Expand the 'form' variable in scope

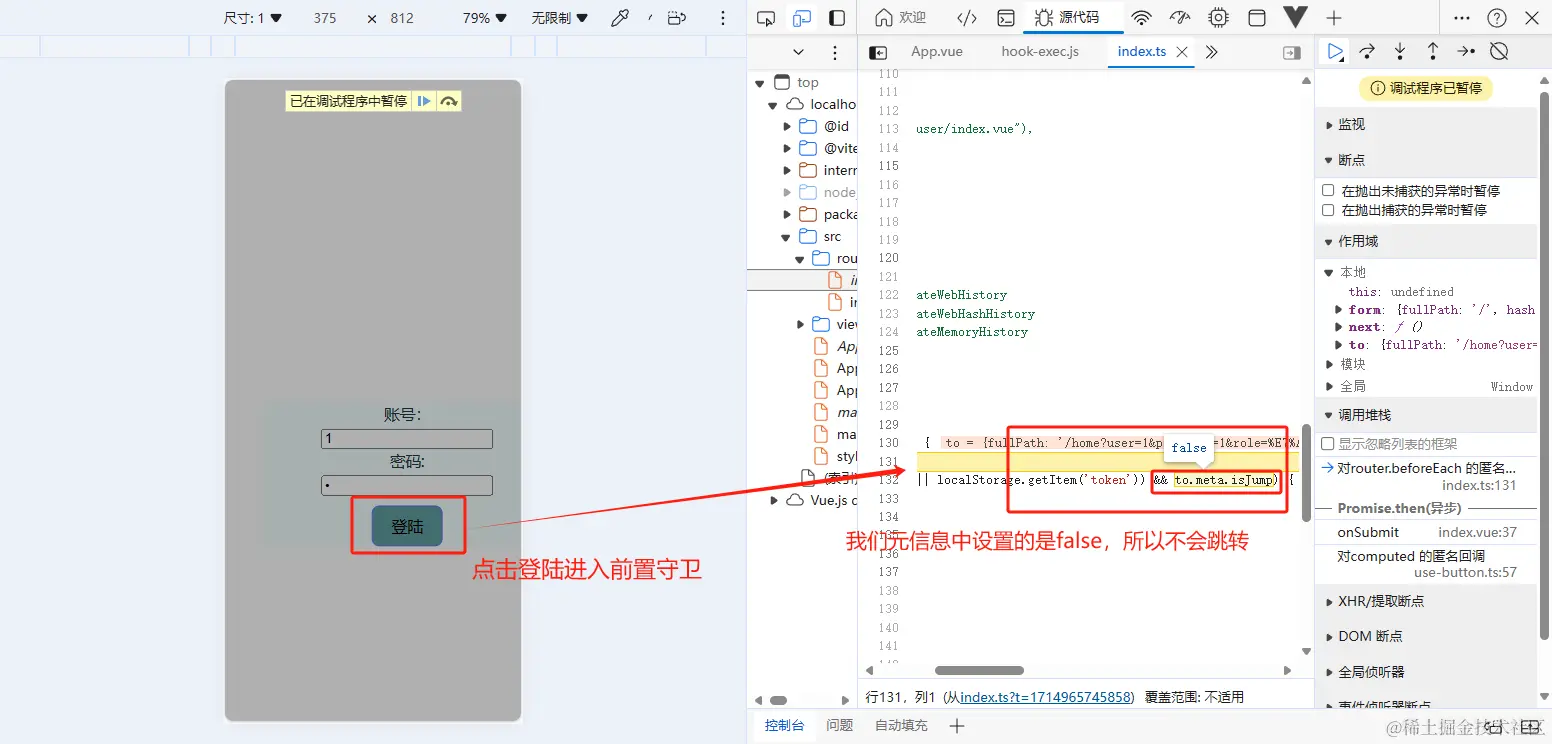click(1339, 310)
